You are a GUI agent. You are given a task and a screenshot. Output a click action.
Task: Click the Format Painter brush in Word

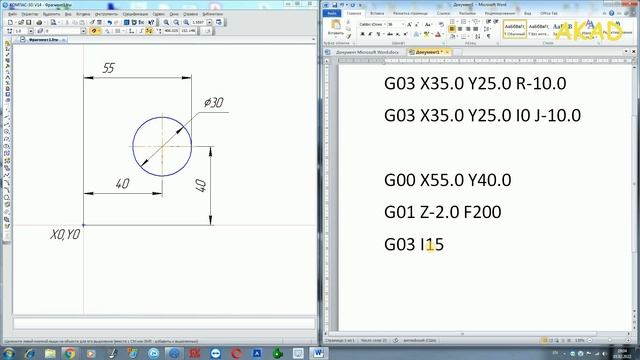point(348,36)
